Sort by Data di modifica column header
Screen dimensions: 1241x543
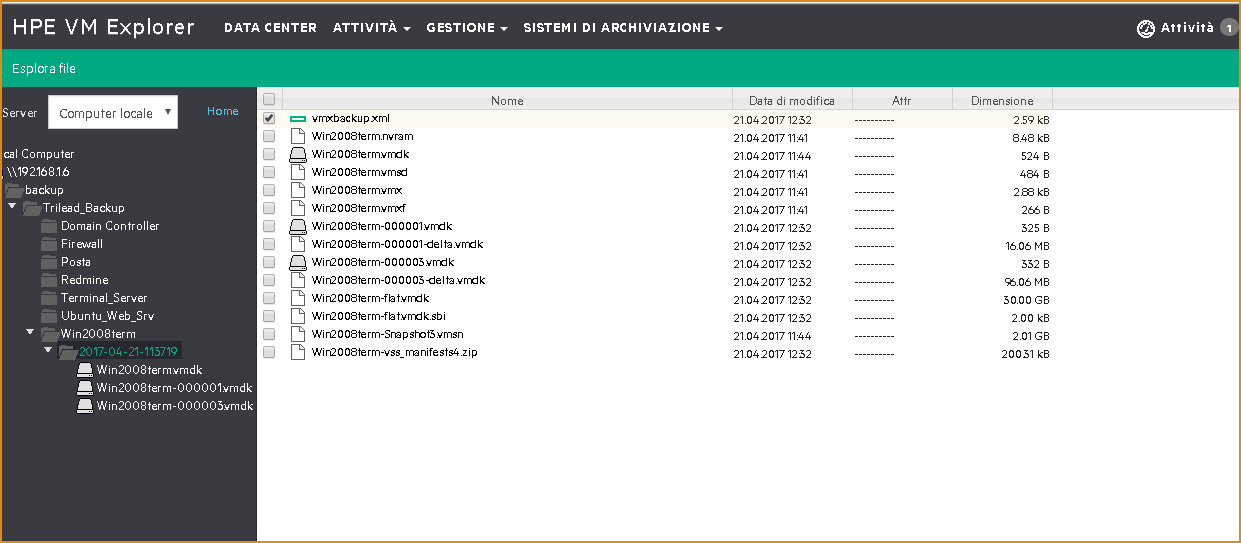pos(792,100)
